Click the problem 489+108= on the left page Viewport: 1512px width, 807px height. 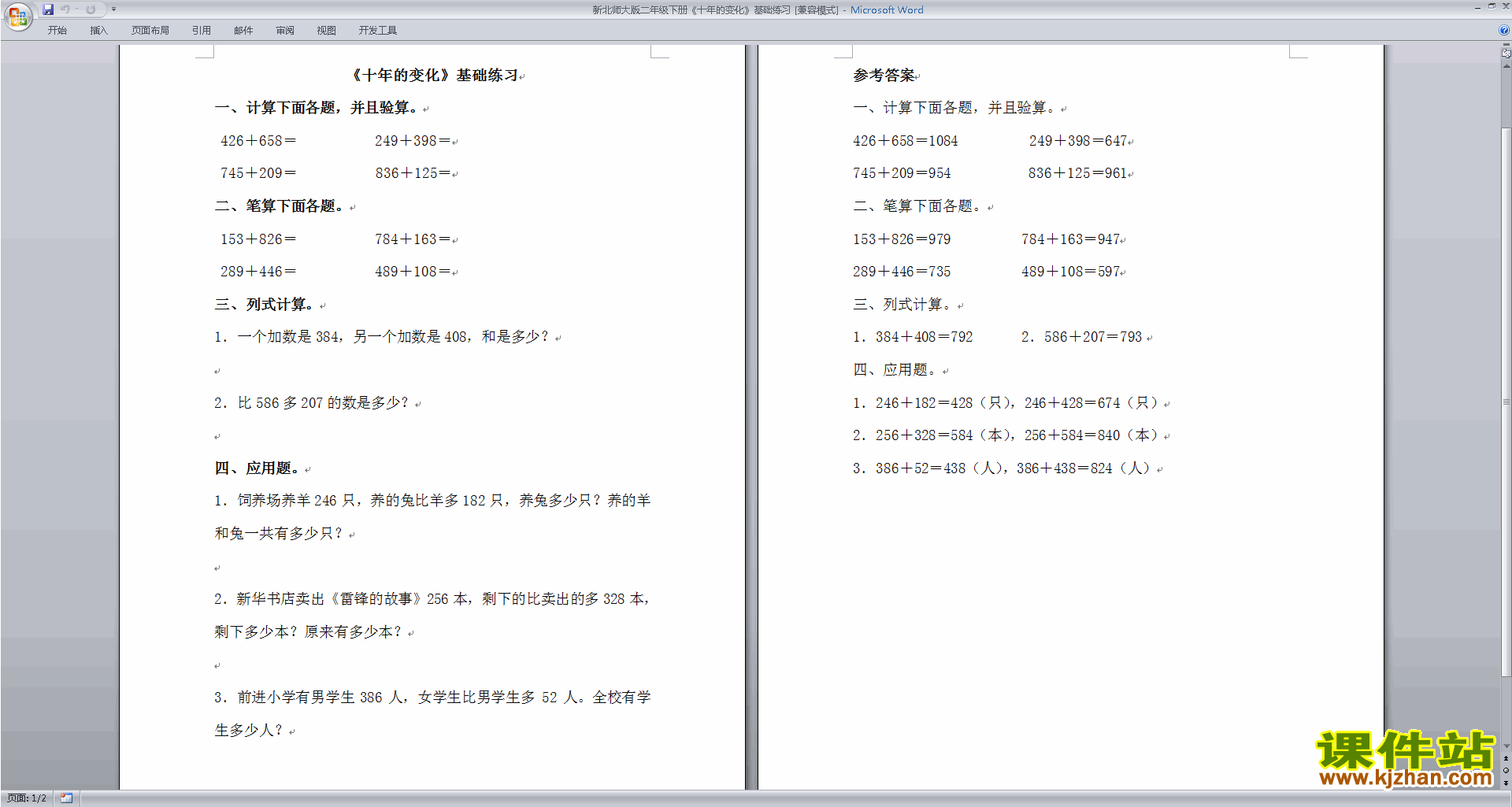point(413,272)
